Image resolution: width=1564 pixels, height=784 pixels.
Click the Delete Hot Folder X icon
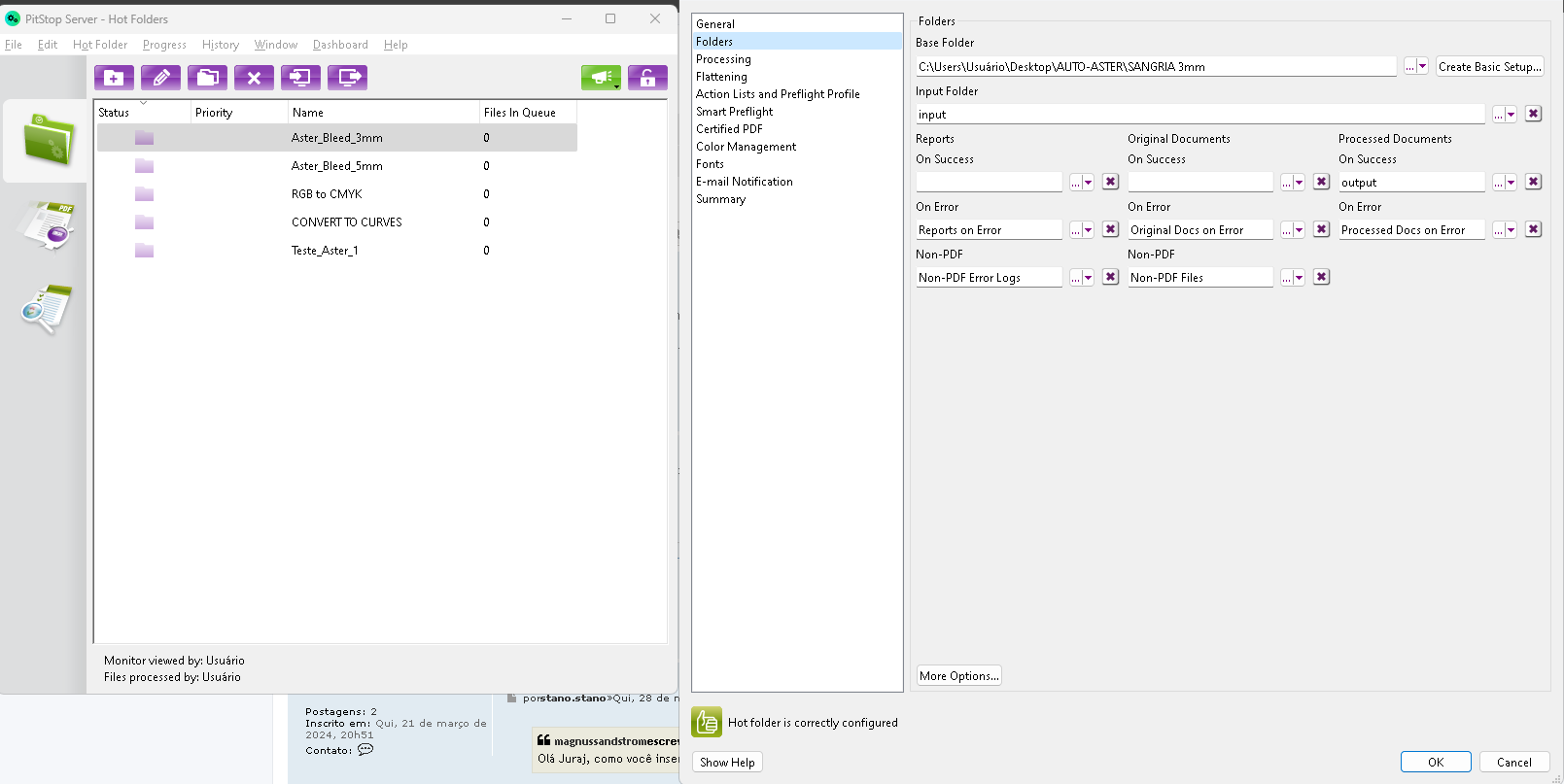pos(254,78)
